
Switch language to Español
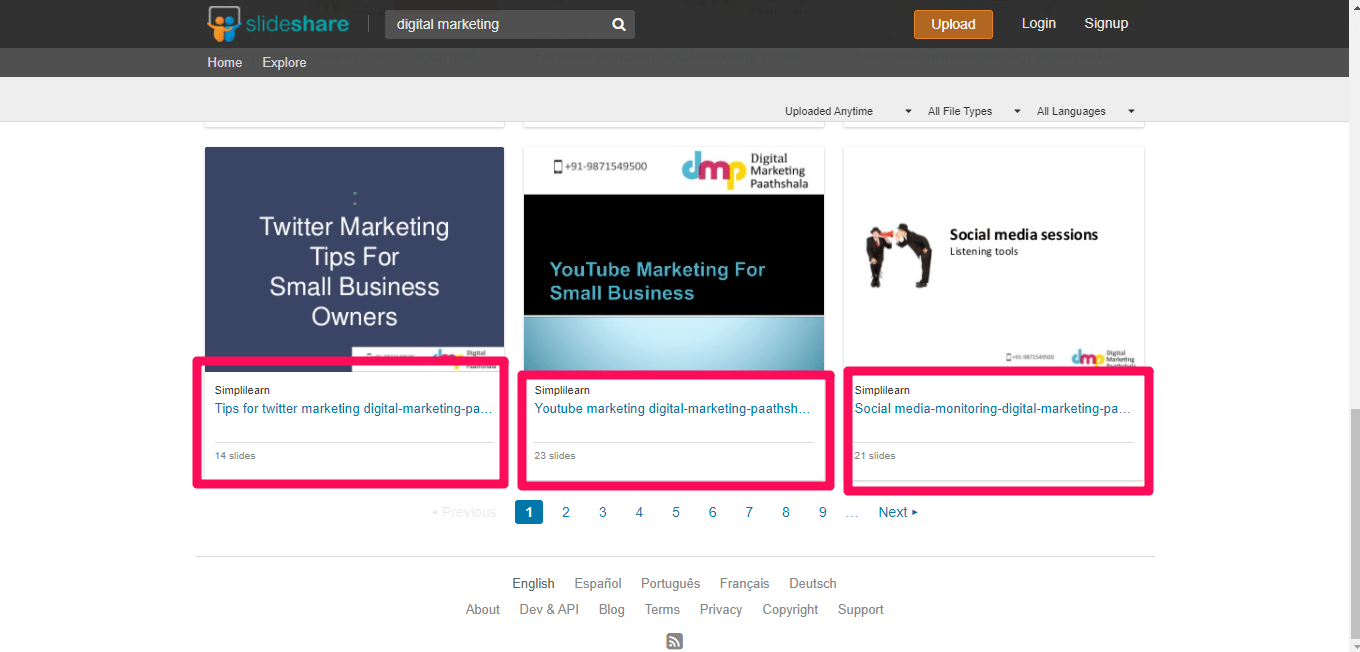click(598, 583)
